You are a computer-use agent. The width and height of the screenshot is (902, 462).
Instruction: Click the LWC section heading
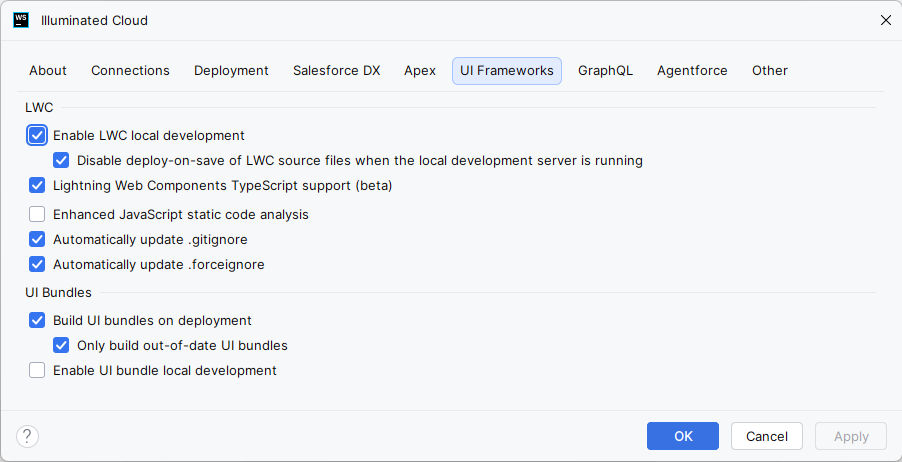pyautogui.click(x=39, y=108)
